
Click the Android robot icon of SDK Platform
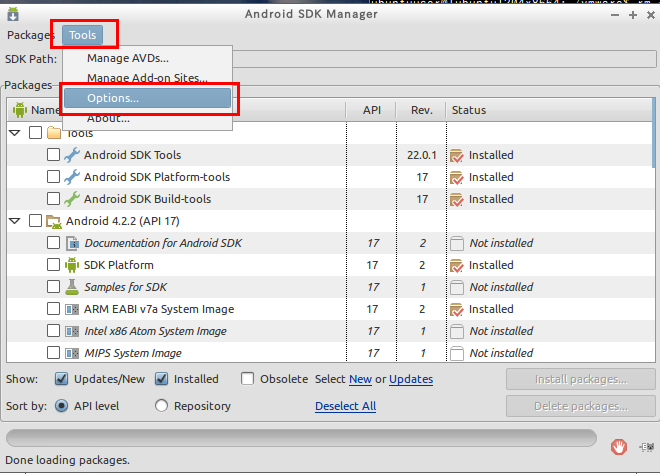[72, 265]
